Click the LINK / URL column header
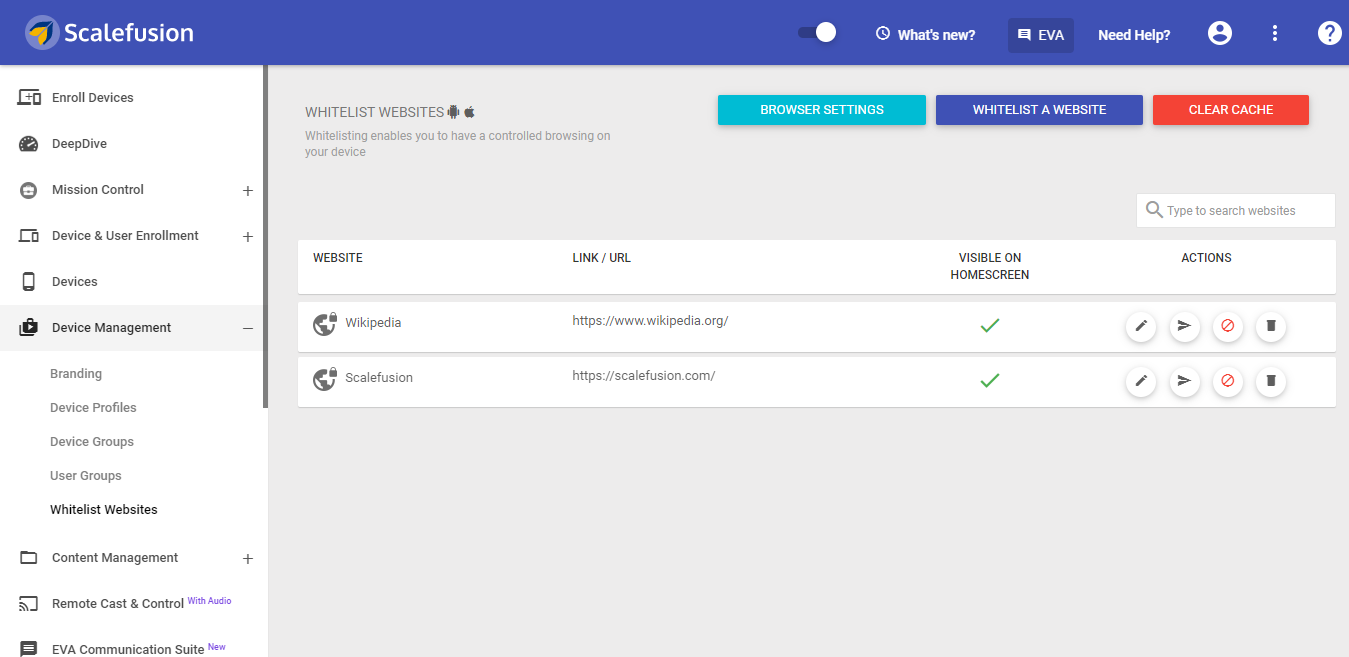This screenshot has width=1349, height=657. [601, 258]
